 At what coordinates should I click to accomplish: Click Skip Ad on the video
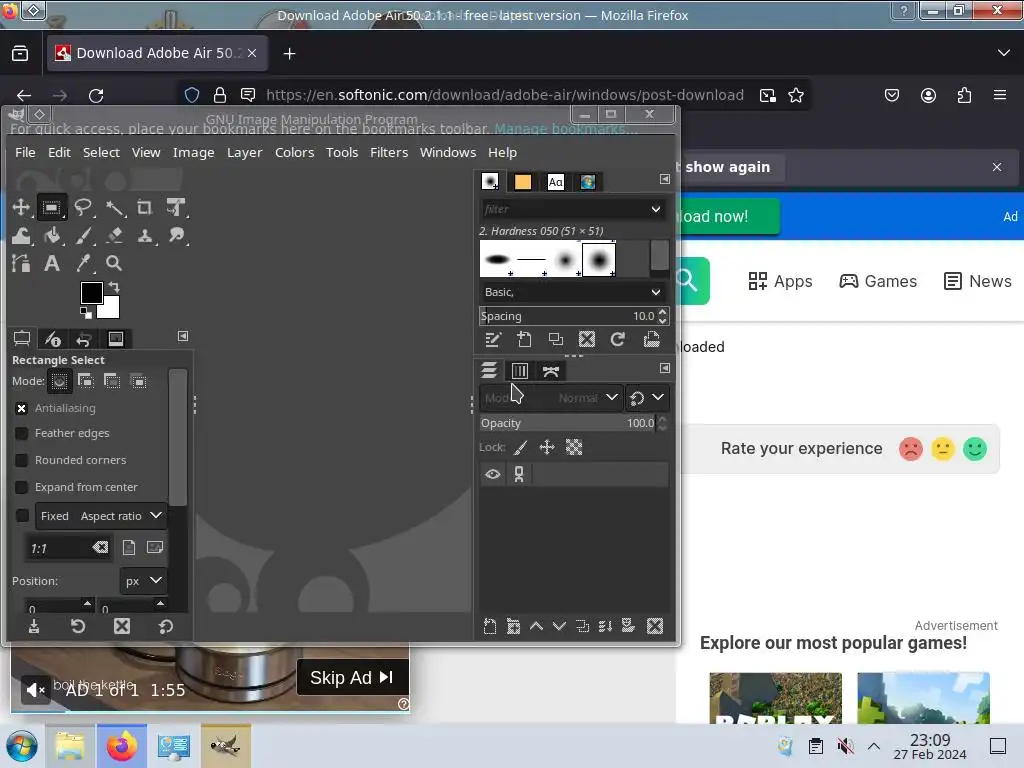coord(352,678)
